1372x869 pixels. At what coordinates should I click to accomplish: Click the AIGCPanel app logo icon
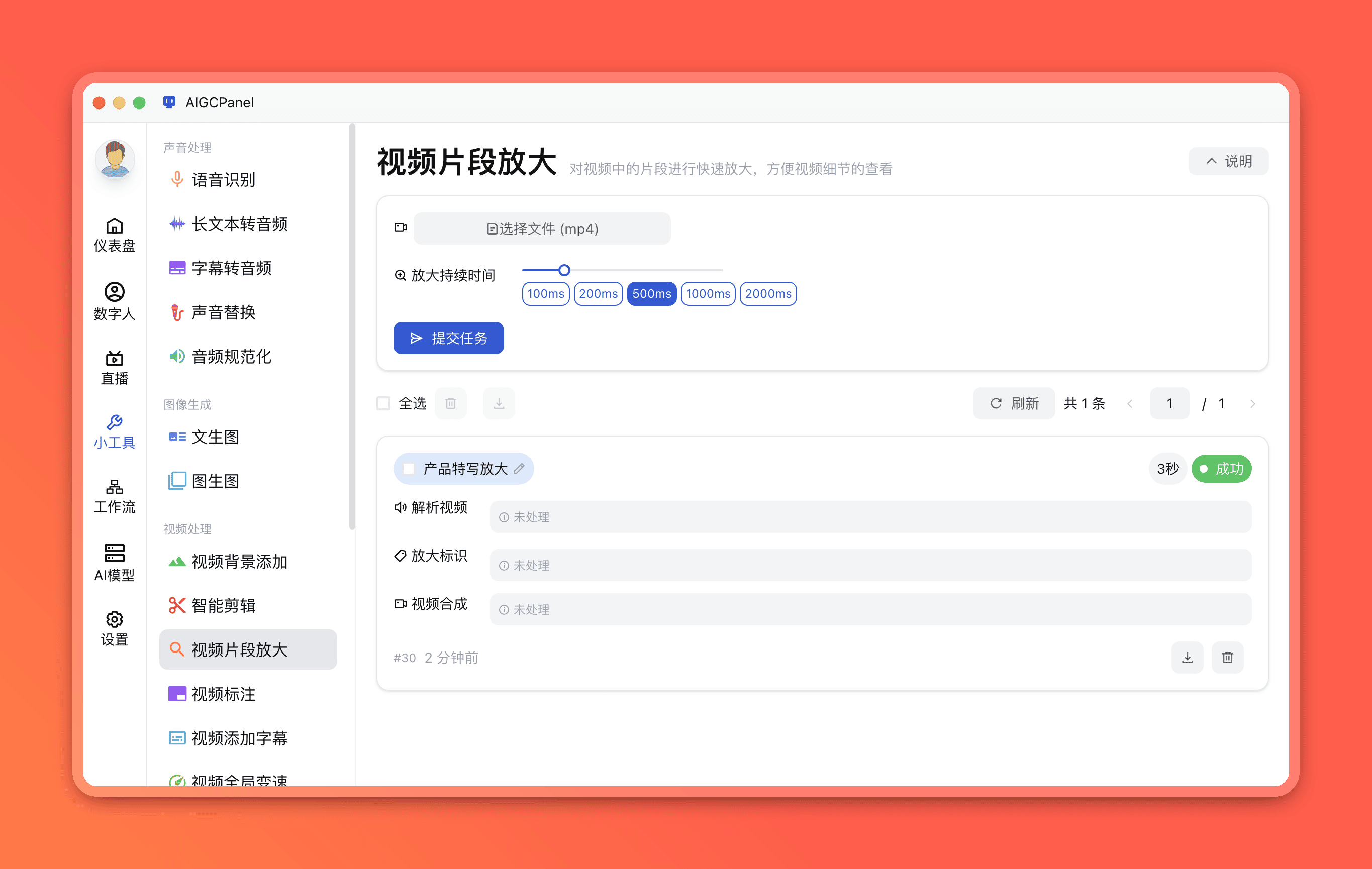pos(169,102)
